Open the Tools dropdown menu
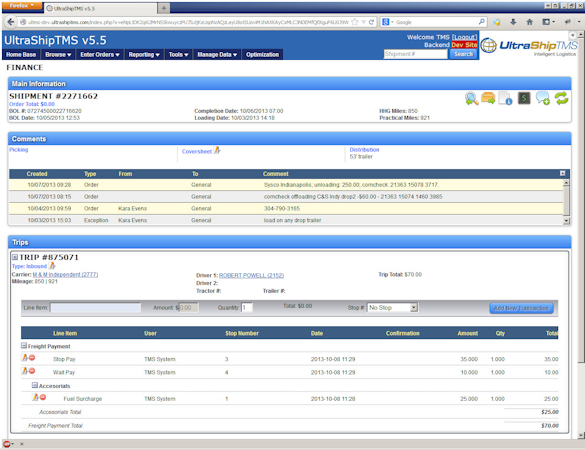This screenshot has height=450, width=585. coord(178,54)
